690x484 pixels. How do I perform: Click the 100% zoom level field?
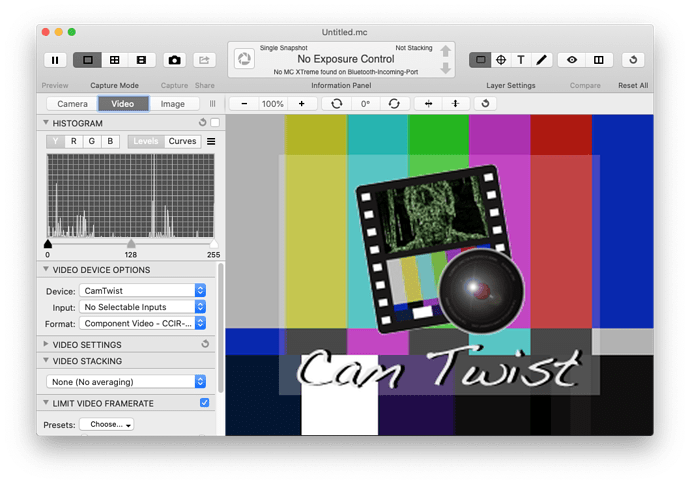(x=272, y=104)
